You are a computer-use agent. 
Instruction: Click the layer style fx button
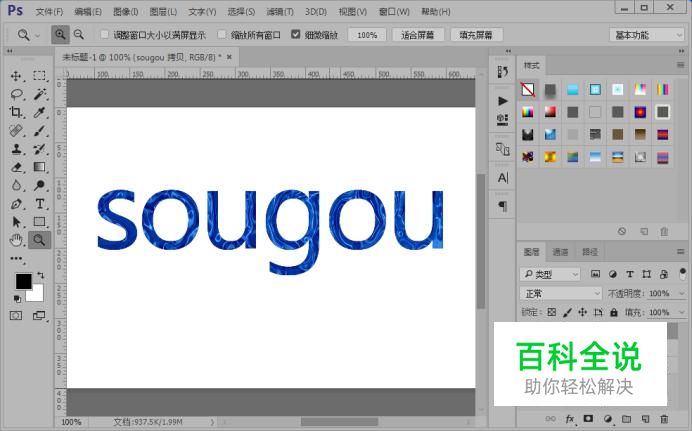(570, 419)
